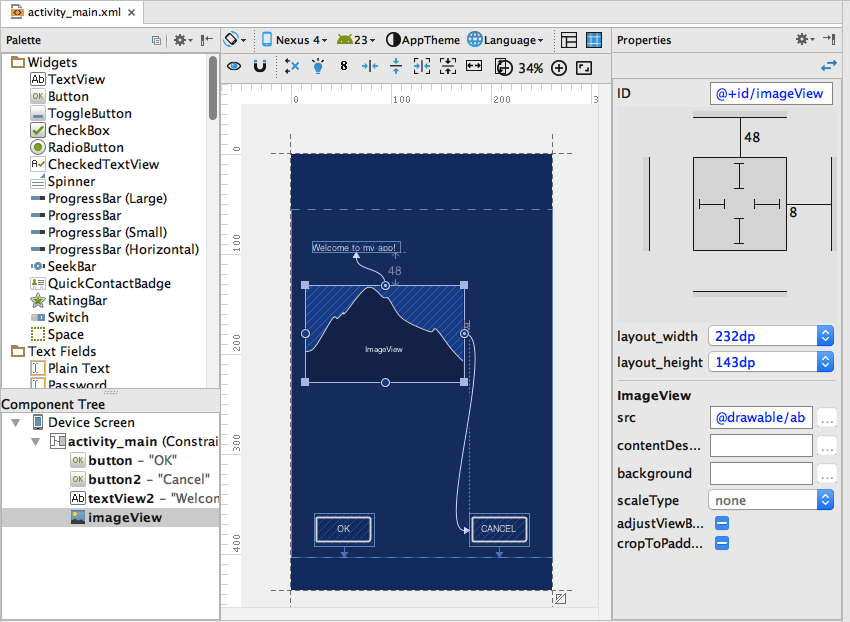Click the zoom out icon

pyautogui.click(x=504, y=68)
